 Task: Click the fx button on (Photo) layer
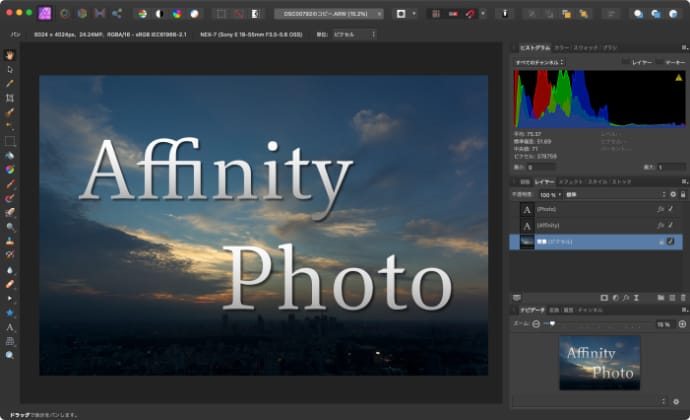point(660,209)
